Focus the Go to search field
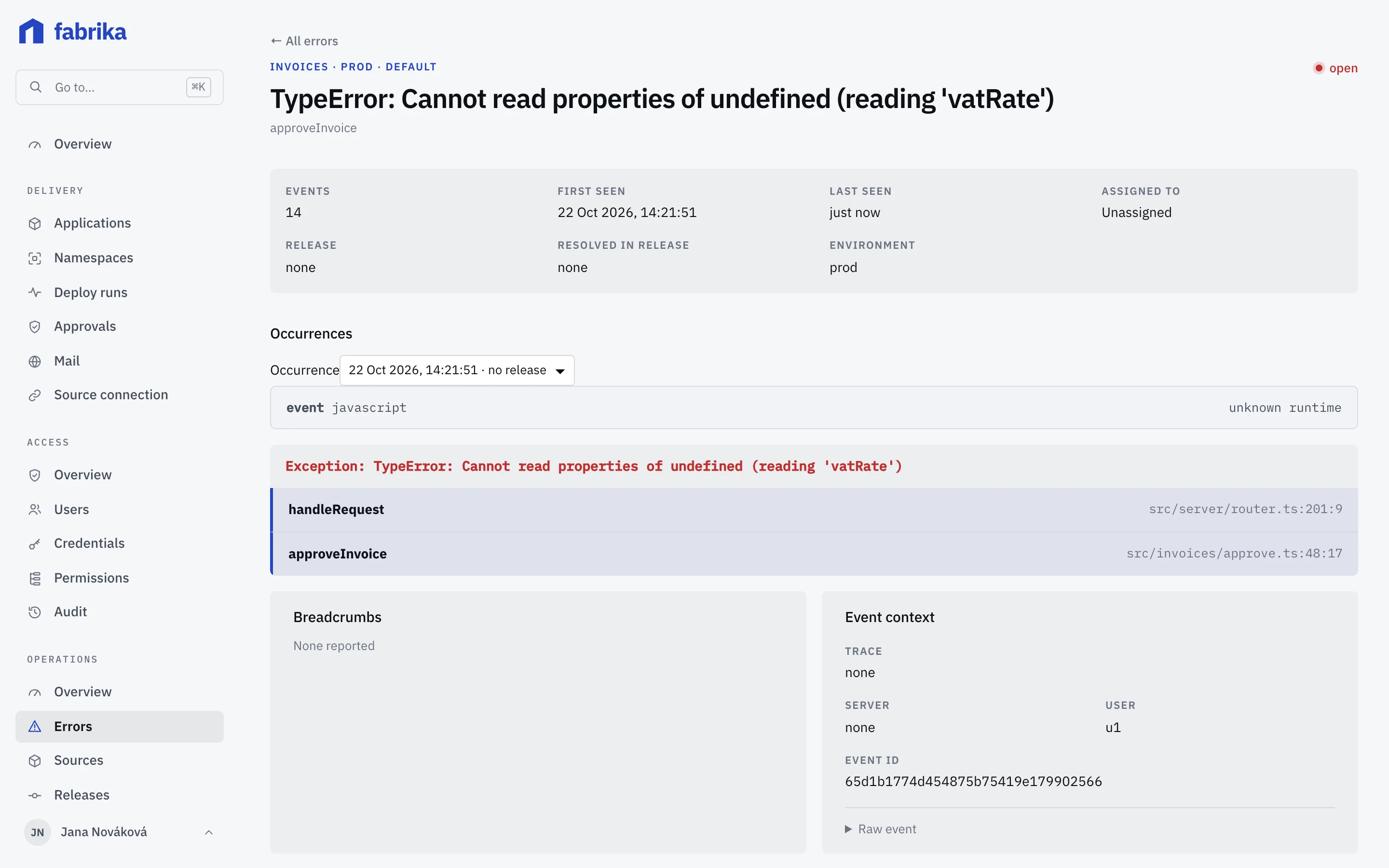 [x=120, y=87]
